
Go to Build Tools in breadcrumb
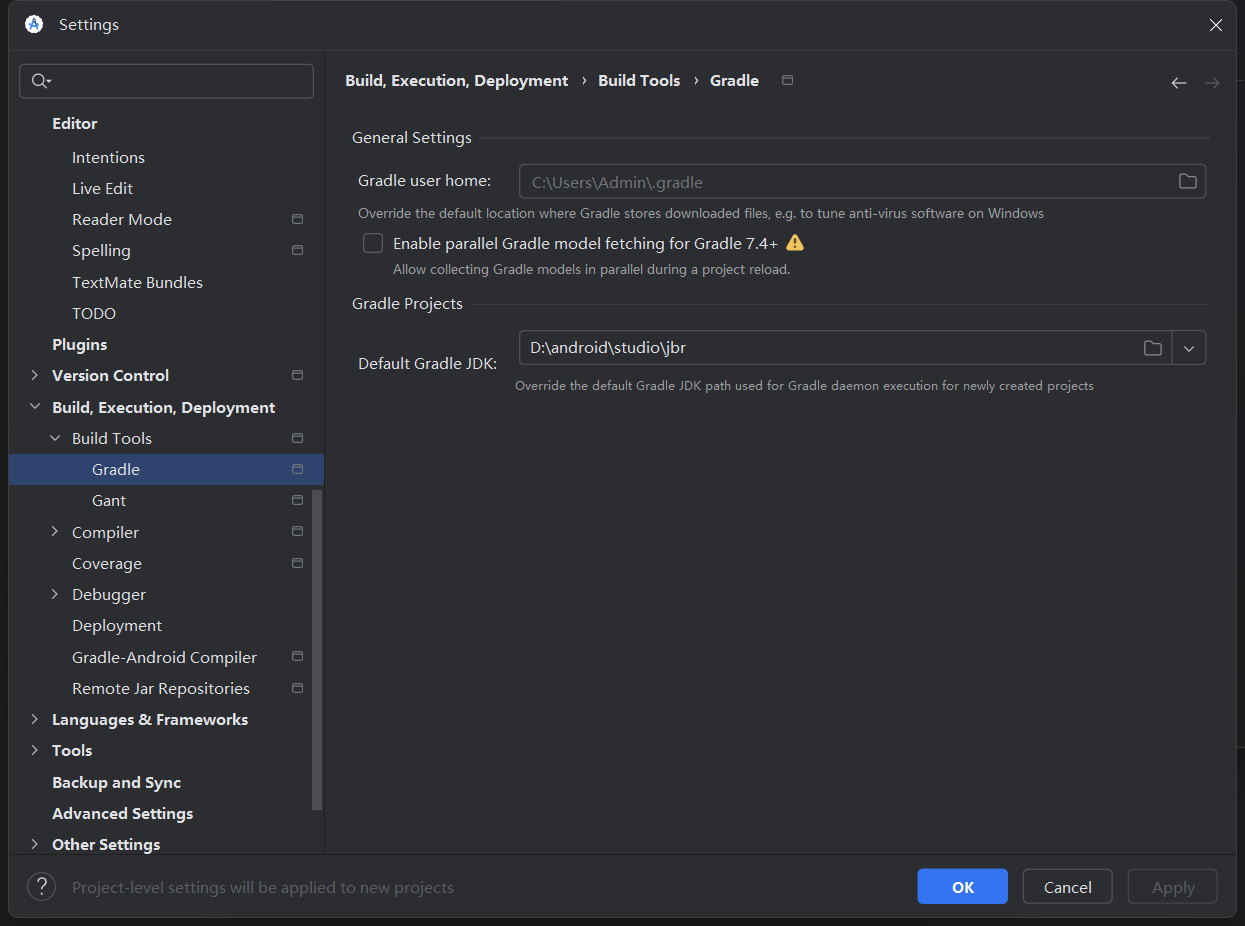(x=639, y=80)
